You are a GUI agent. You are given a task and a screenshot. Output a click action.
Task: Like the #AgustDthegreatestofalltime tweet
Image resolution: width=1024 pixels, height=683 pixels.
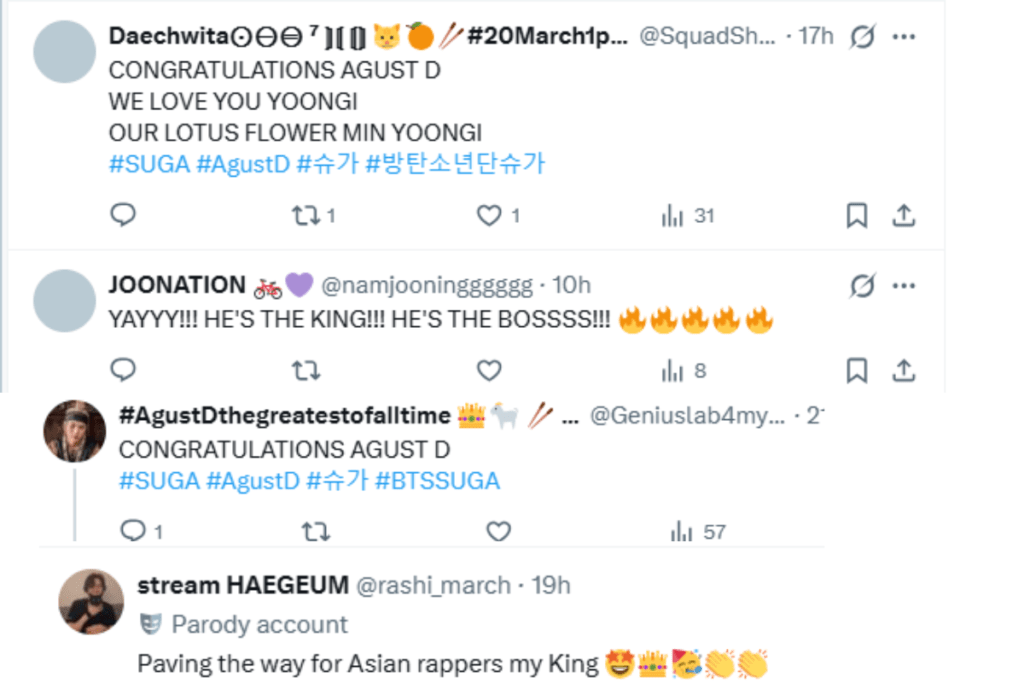pos(498,532)
